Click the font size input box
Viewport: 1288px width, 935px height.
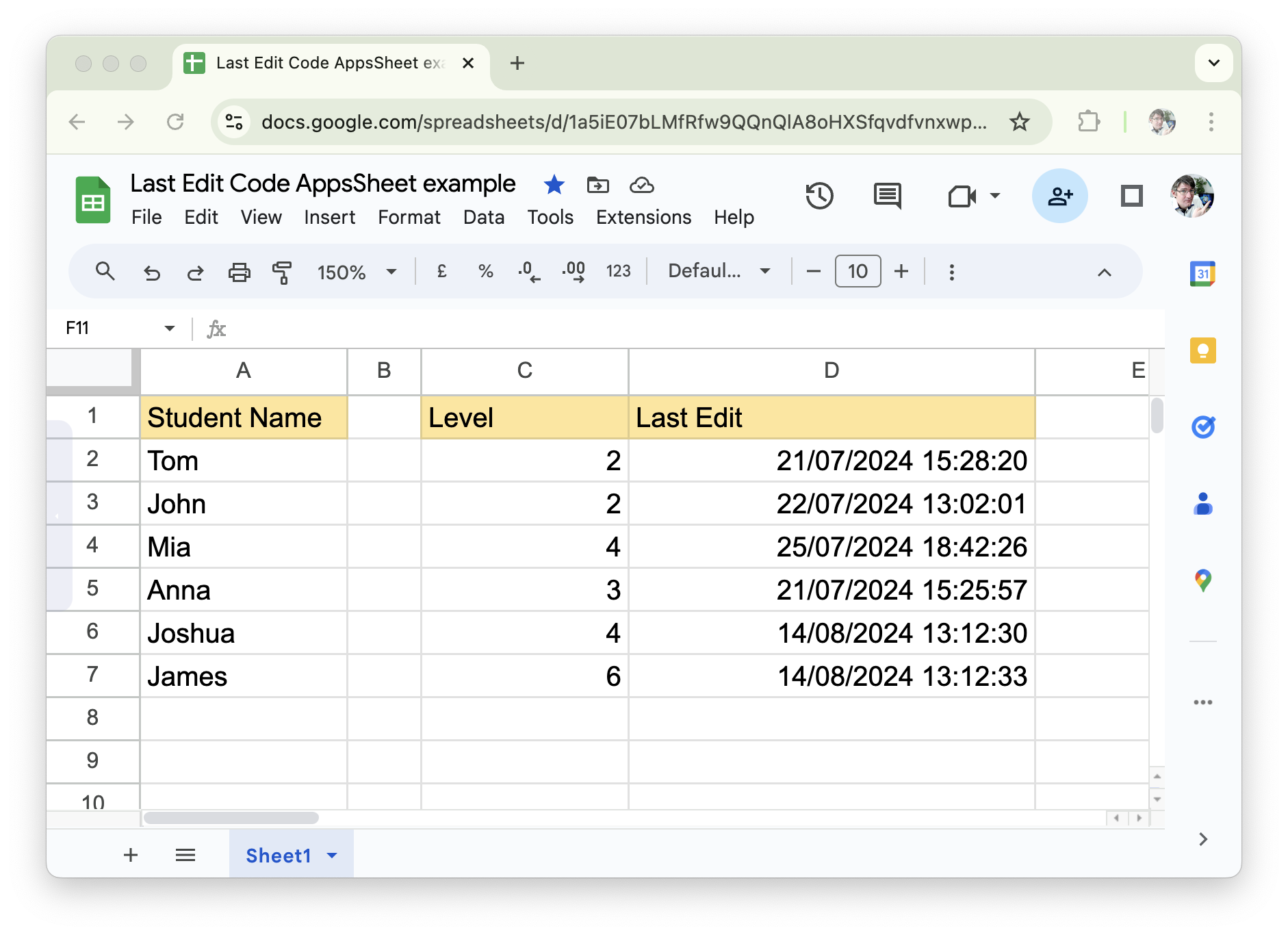coord(858,272)
